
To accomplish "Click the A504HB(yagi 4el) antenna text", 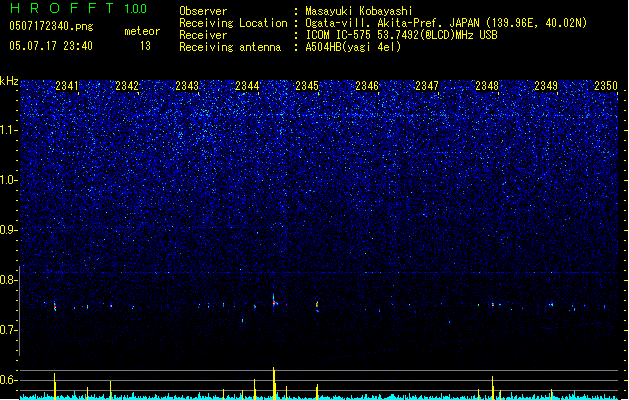I will tap(353, 47).
